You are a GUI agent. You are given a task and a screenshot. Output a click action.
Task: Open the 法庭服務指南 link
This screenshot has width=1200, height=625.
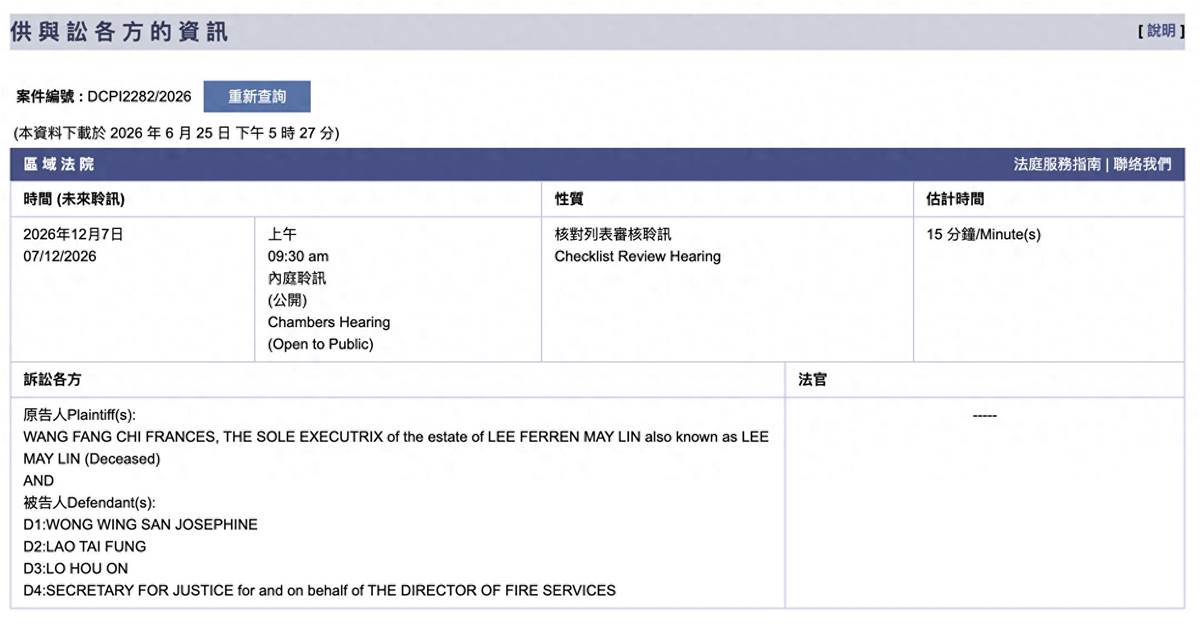click(x=1057, y=164)
